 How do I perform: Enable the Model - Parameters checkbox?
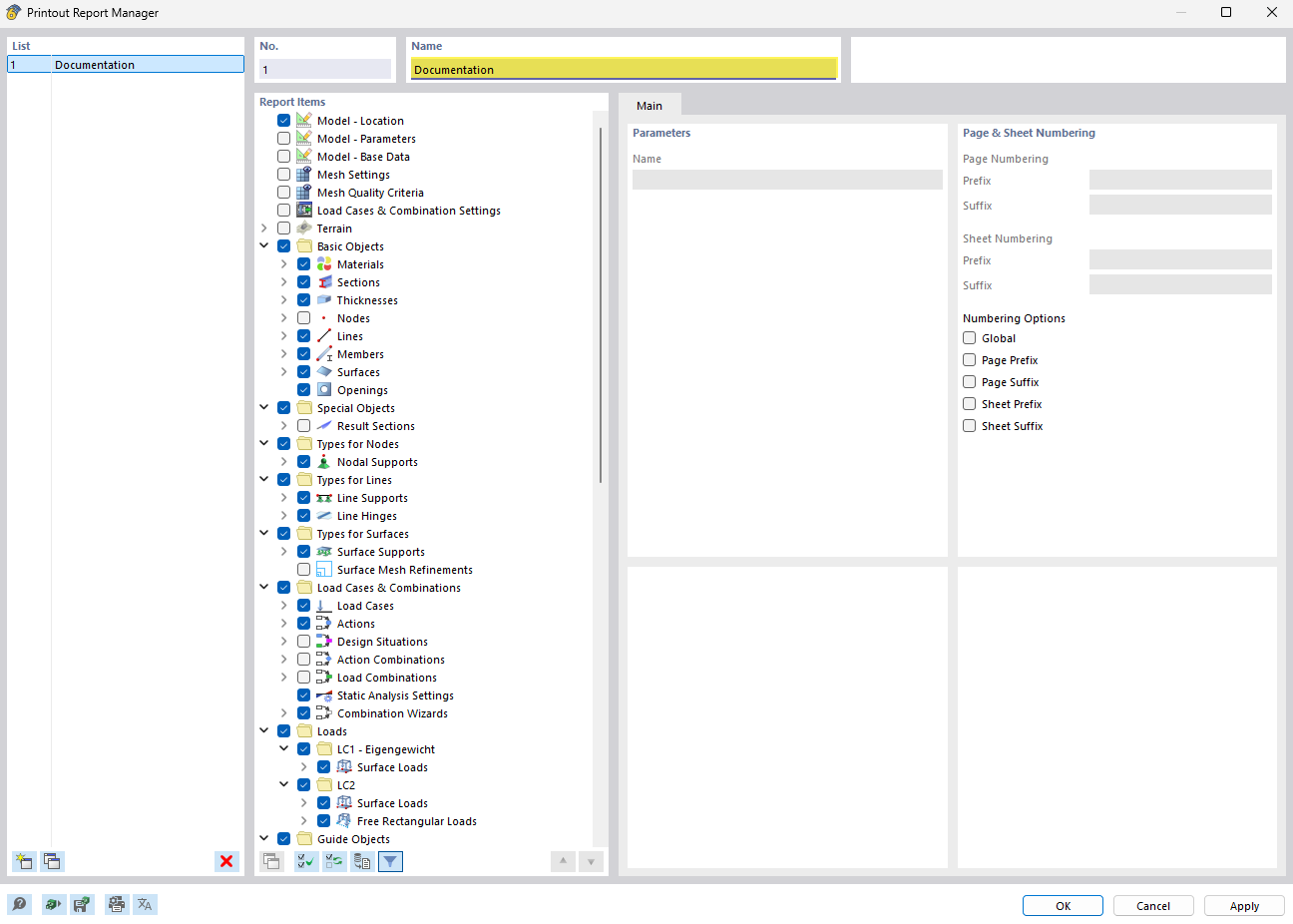coord(284,139)
